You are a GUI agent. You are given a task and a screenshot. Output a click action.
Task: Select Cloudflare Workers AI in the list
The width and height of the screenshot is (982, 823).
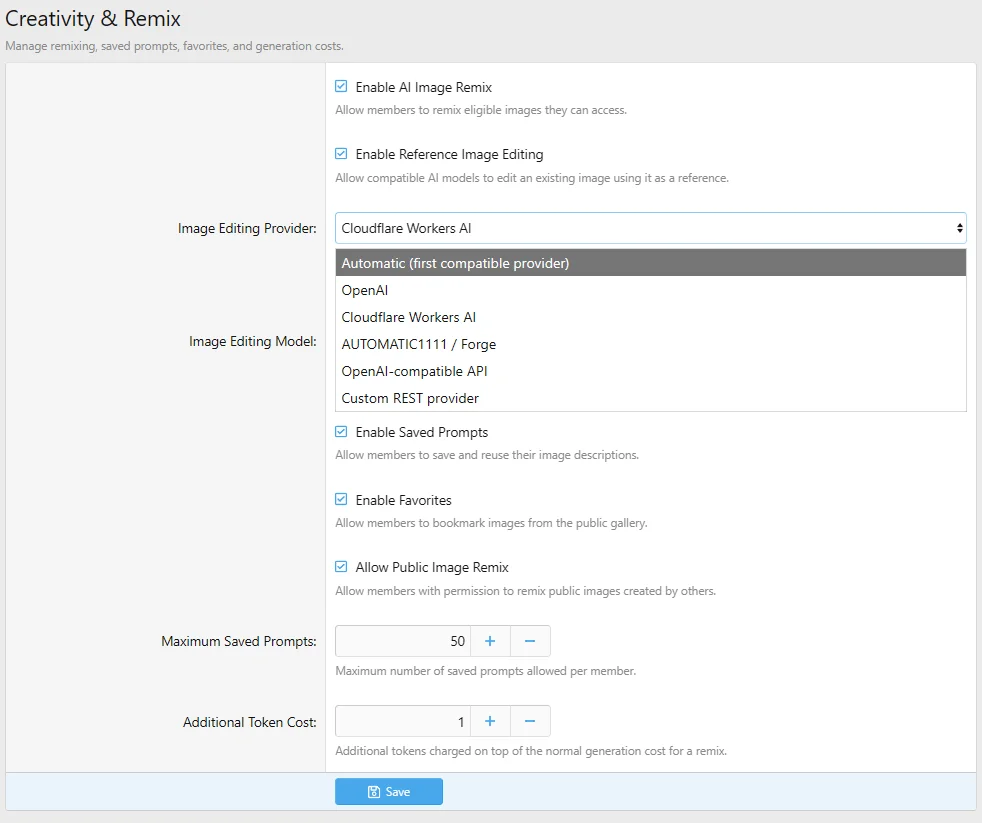651,317
